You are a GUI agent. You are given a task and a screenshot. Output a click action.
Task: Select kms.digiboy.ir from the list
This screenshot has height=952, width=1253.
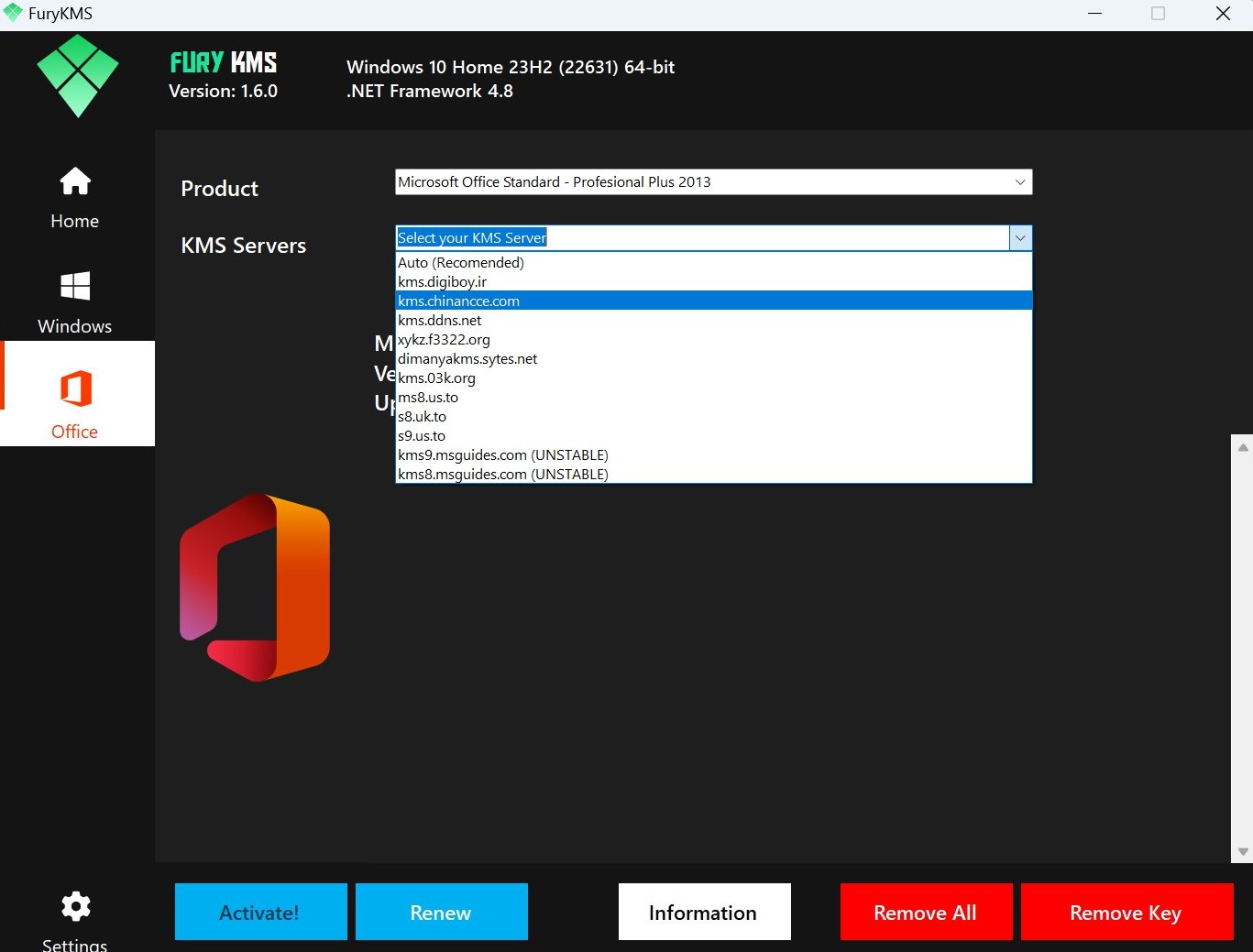(714, 281)
